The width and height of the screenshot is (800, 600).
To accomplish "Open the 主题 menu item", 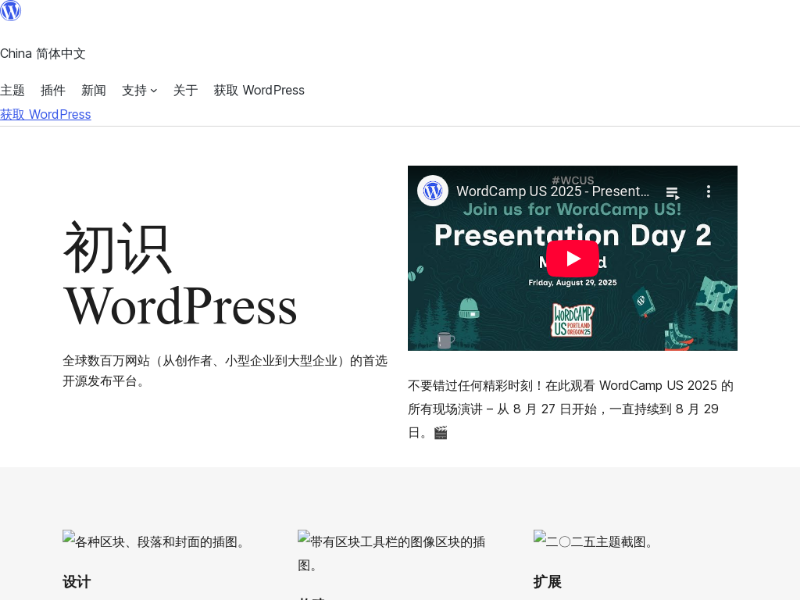I will [12, 90].
